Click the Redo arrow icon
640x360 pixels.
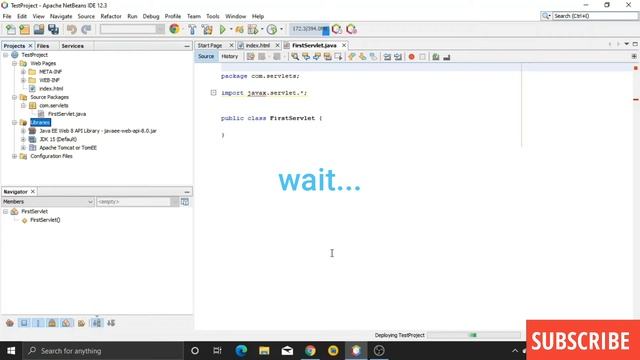click(x=86, y=29)
